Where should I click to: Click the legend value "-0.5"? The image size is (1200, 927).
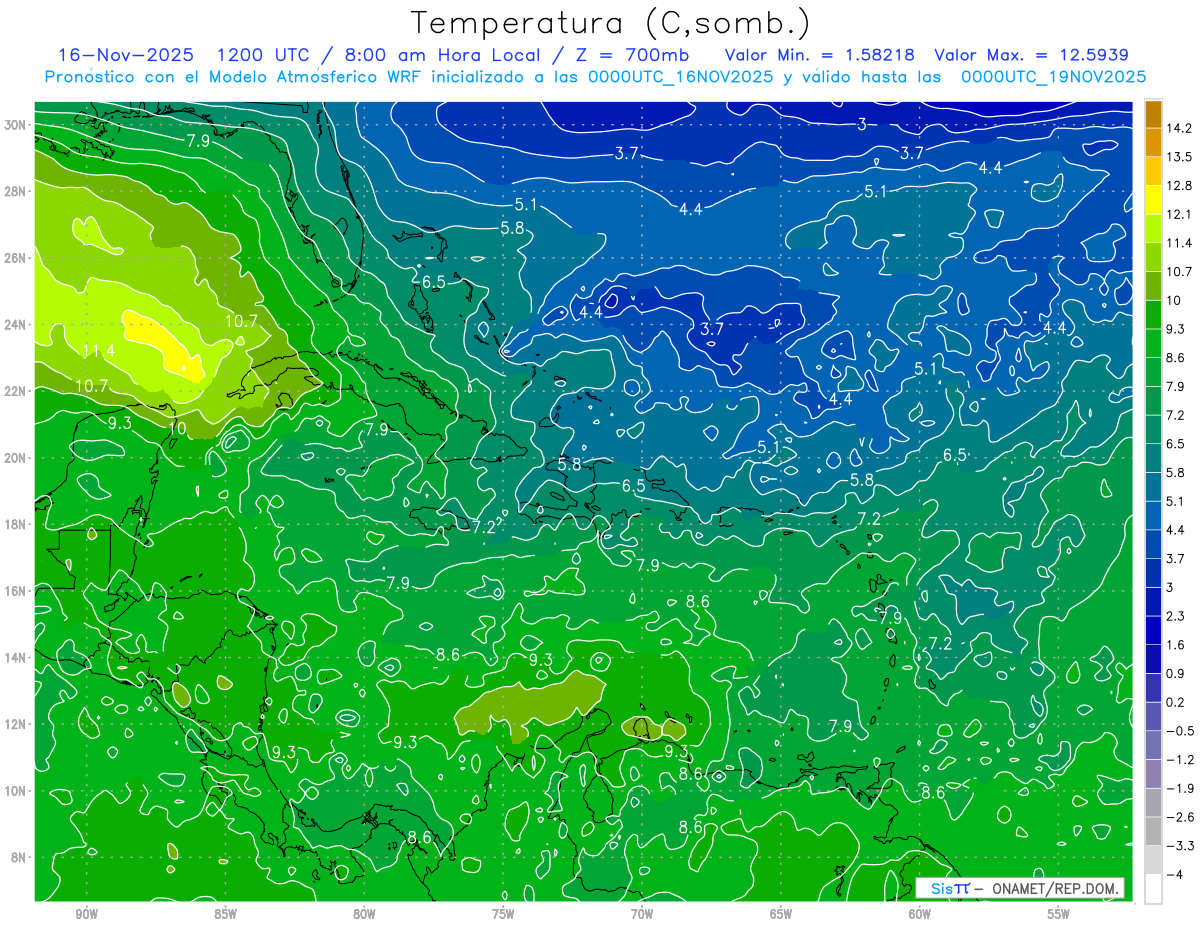(x=1179, y=731)
